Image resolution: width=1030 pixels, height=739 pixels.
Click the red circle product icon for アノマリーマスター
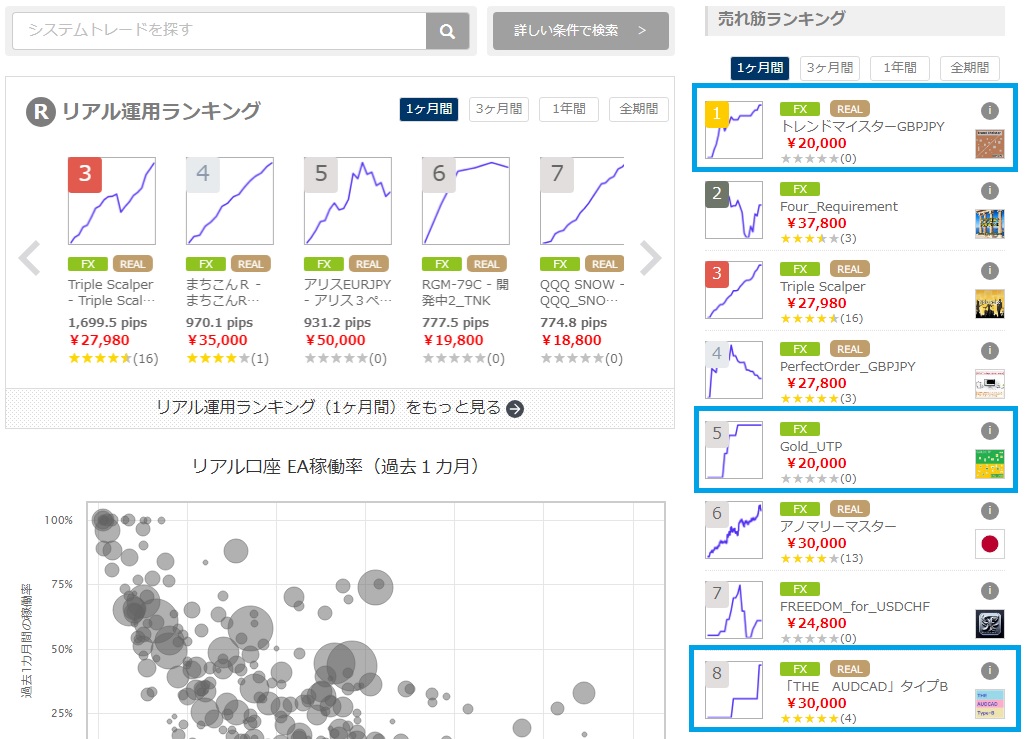click(x=989, y=544)
